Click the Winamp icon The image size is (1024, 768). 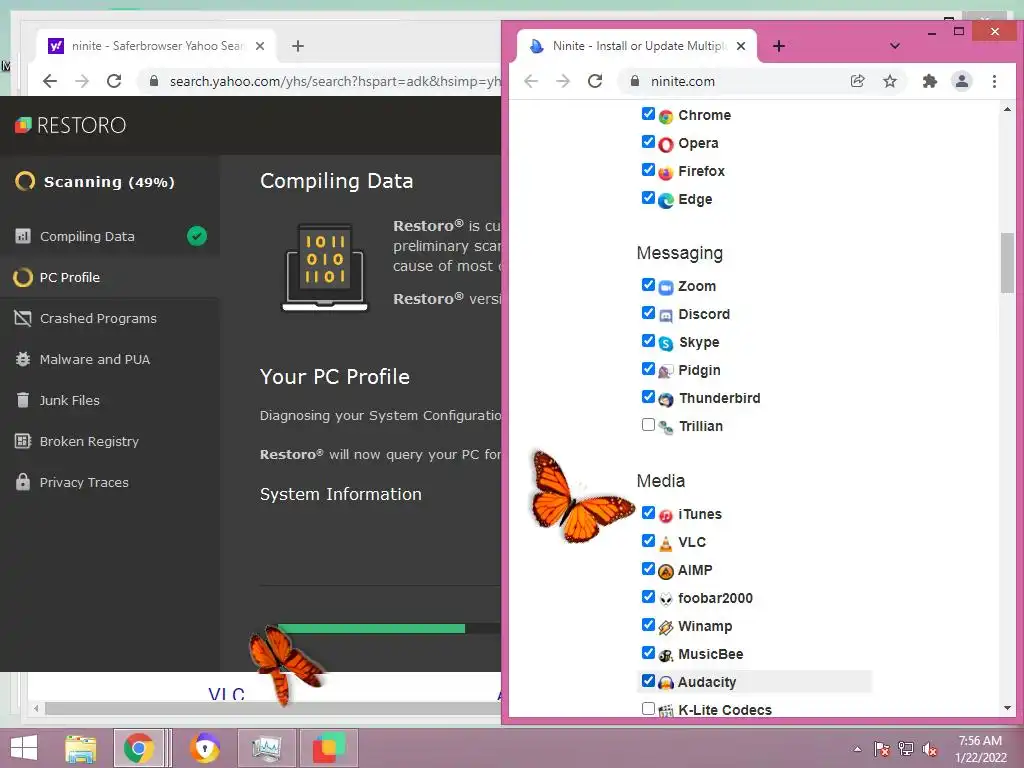click(x=665, y=628)
